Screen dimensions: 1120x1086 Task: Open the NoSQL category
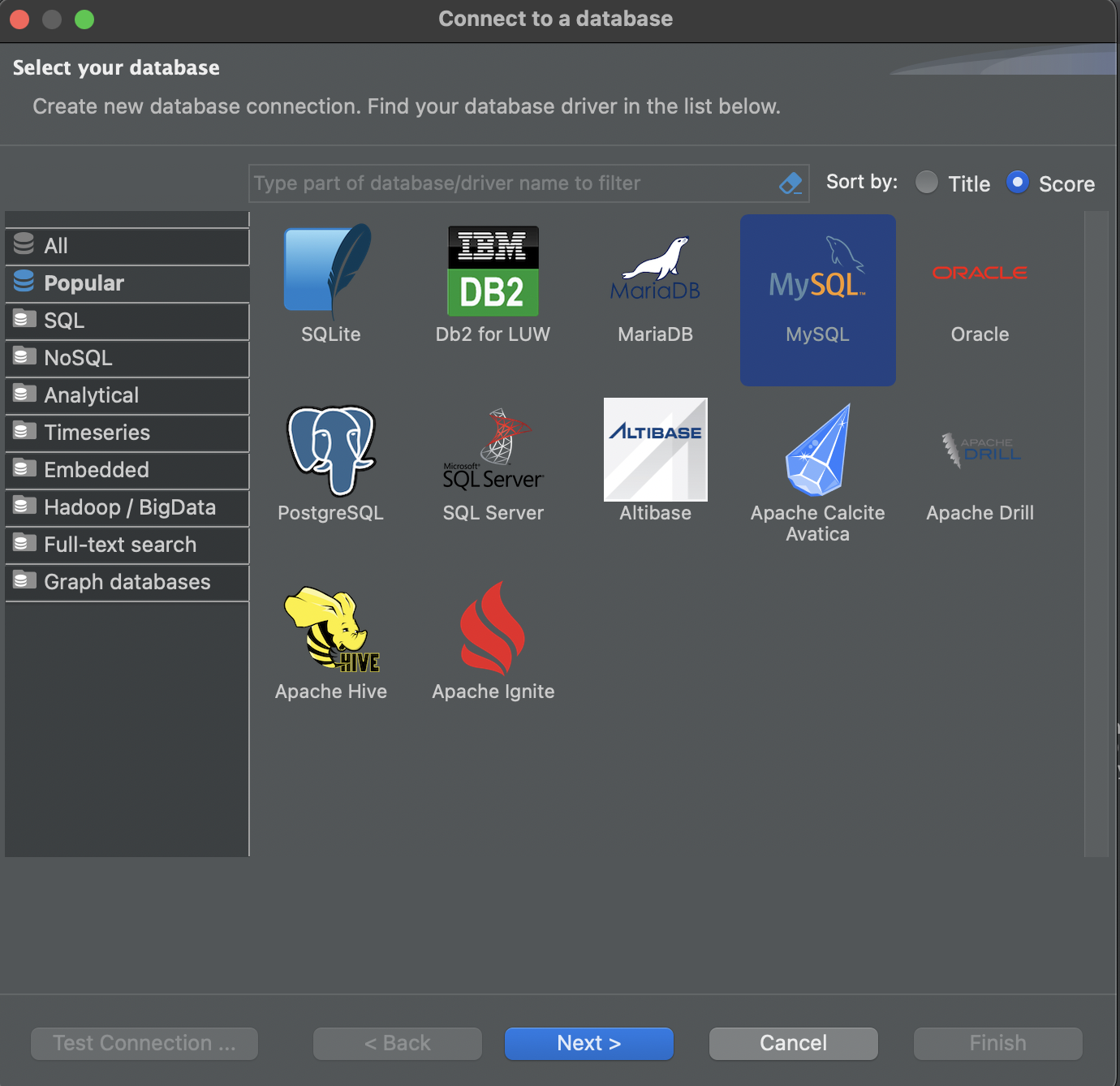pyautogui.click(x=127, y=358)
